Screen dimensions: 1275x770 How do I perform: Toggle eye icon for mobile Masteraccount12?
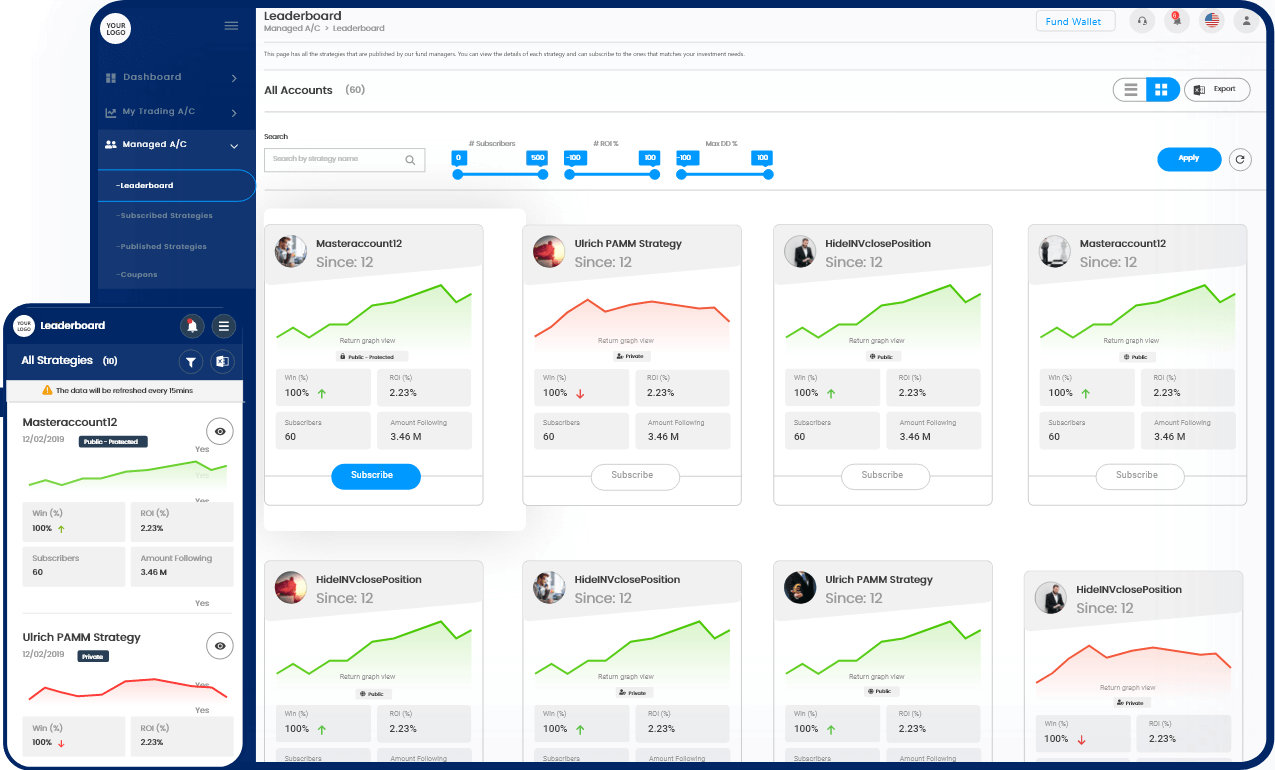click(220, 431)
